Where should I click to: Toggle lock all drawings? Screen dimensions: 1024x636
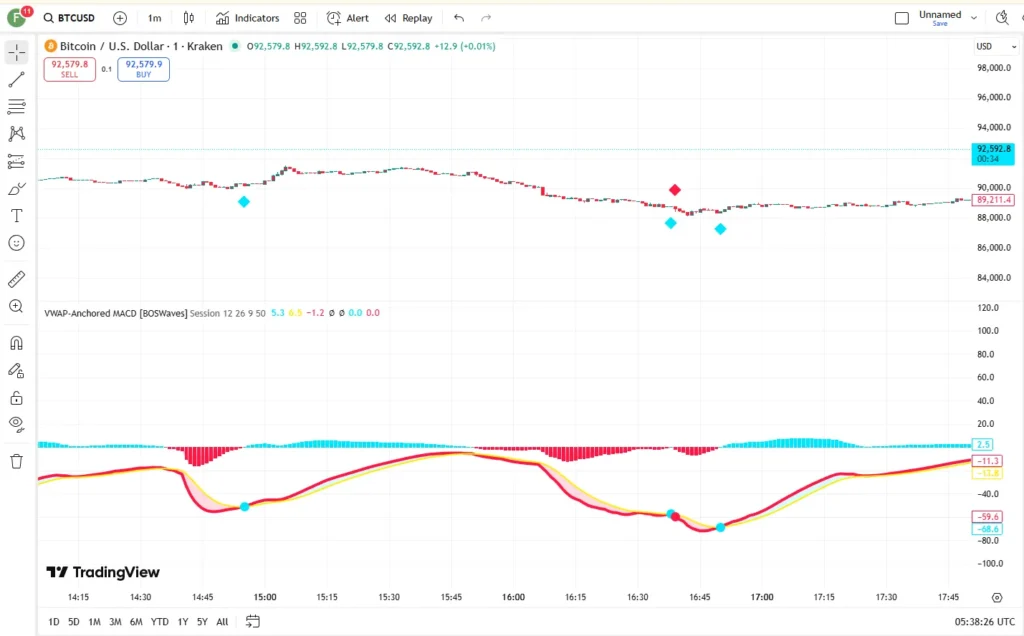16,397
